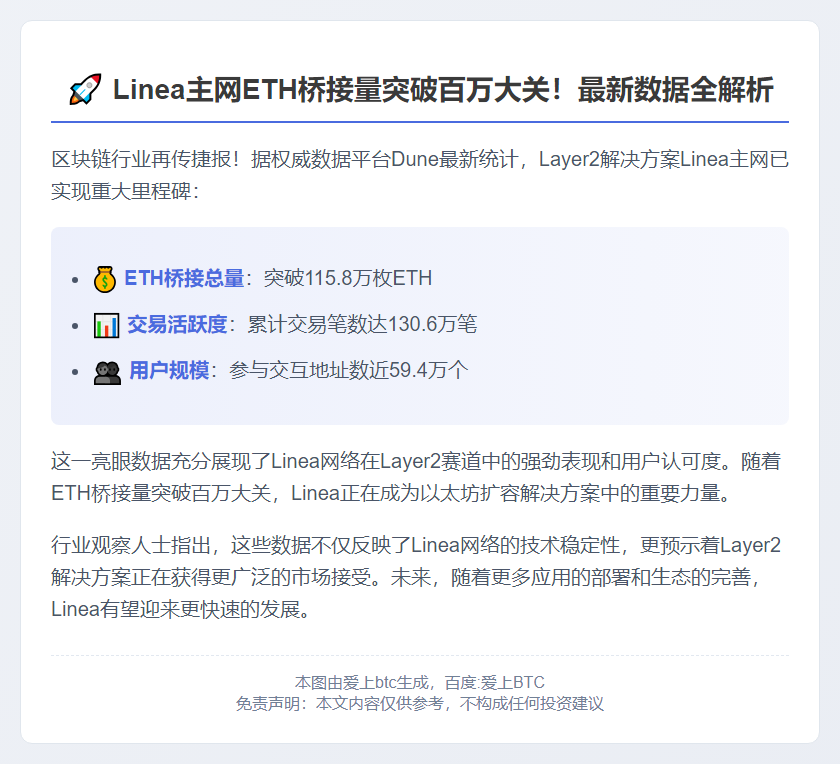840x764 pixels.
Task: Click the third bullet point marker
Action: 75,372
